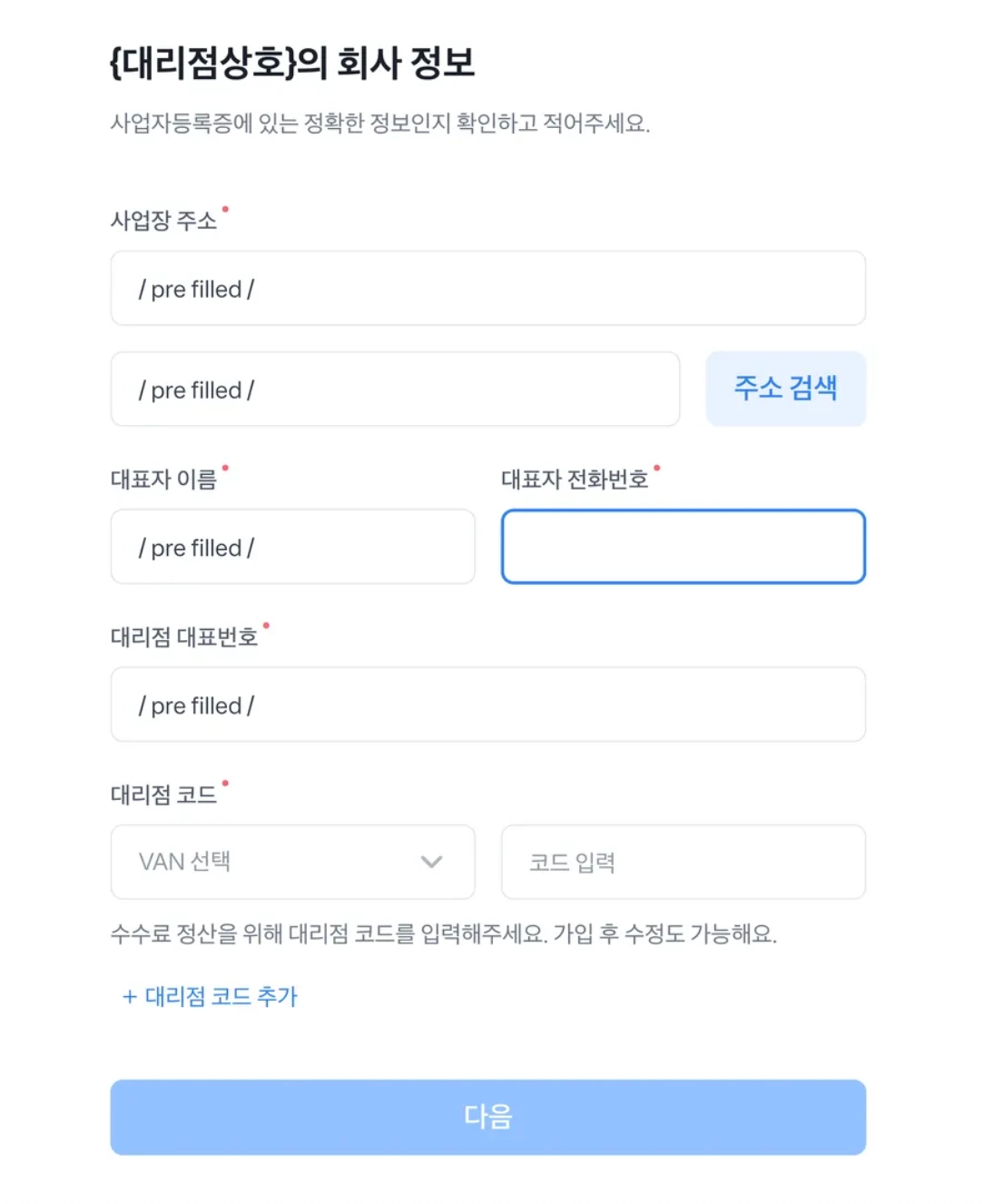Screen dimensions: 984x1204
Task: Click the 수수료 정산 helper text
Action: click(x=443, y=933)
